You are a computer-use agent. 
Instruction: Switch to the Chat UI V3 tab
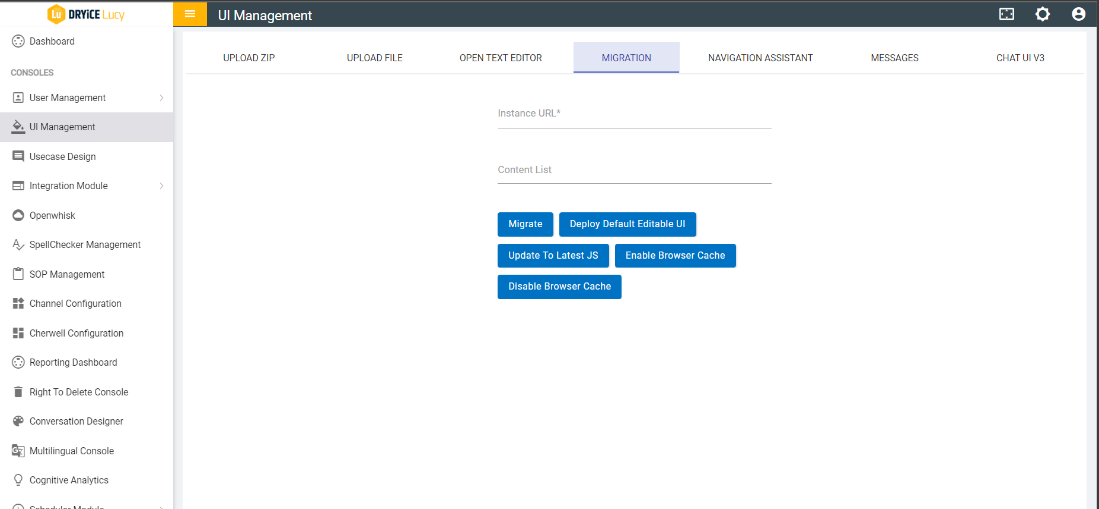coord(1020,57)
